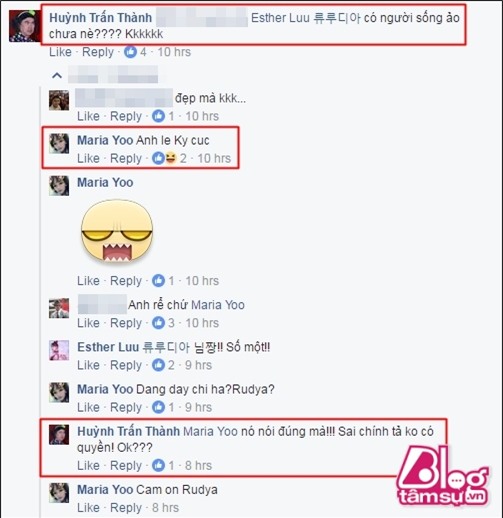The image size is (503, 518).
Task: Collapse replies with the chevron arrow
Action: (x=57, y=76)
